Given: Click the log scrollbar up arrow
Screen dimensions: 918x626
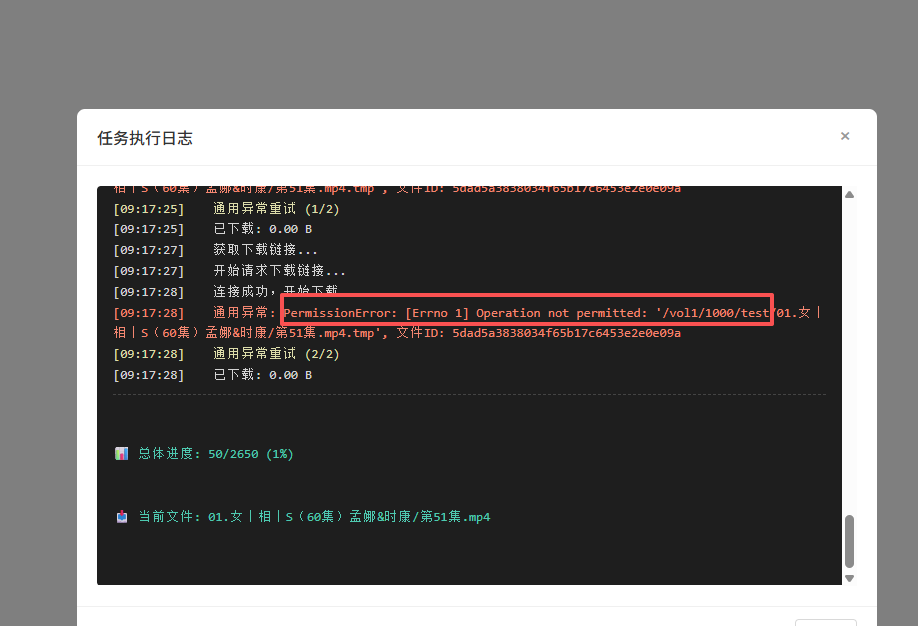Looking at the screenshot, I should coord(850,194).
